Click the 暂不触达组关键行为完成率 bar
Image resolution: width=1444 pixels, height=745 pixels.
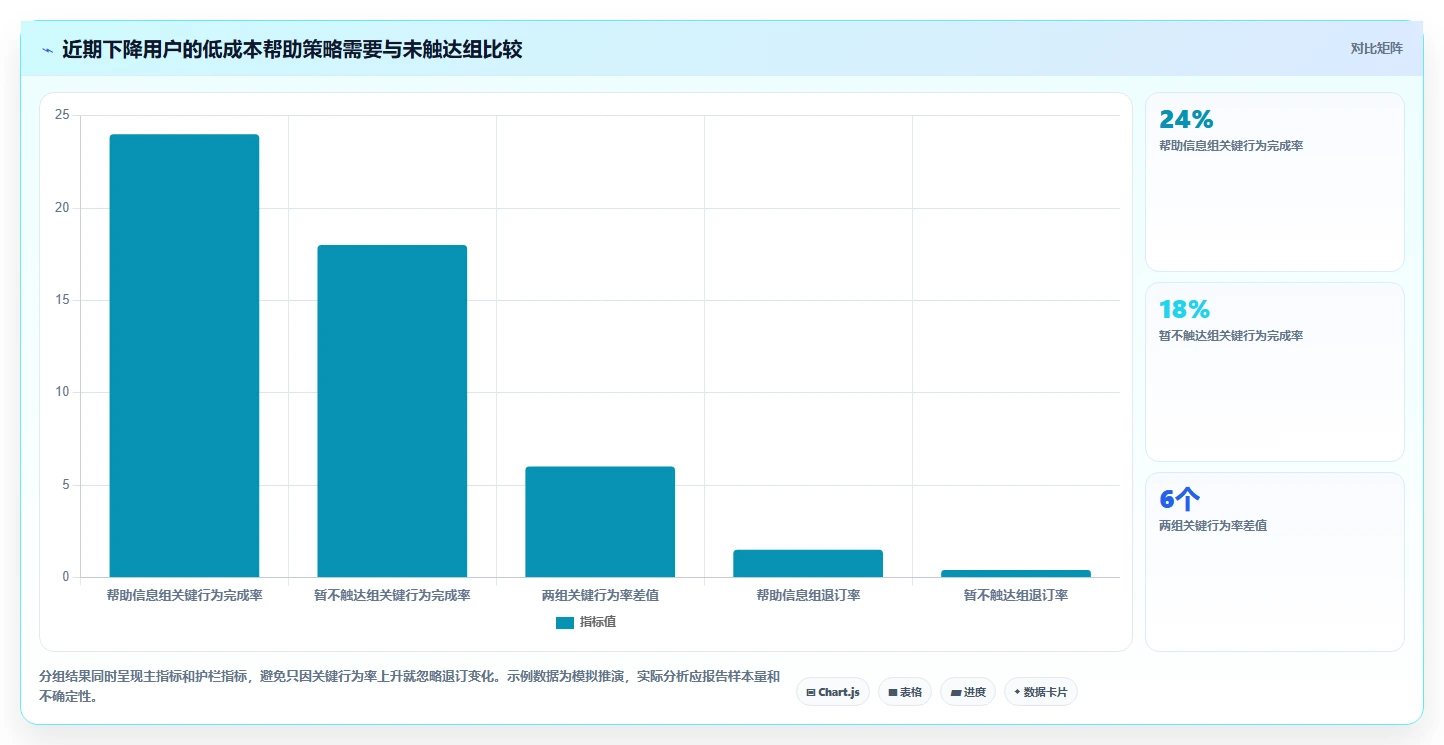point(392,411)
